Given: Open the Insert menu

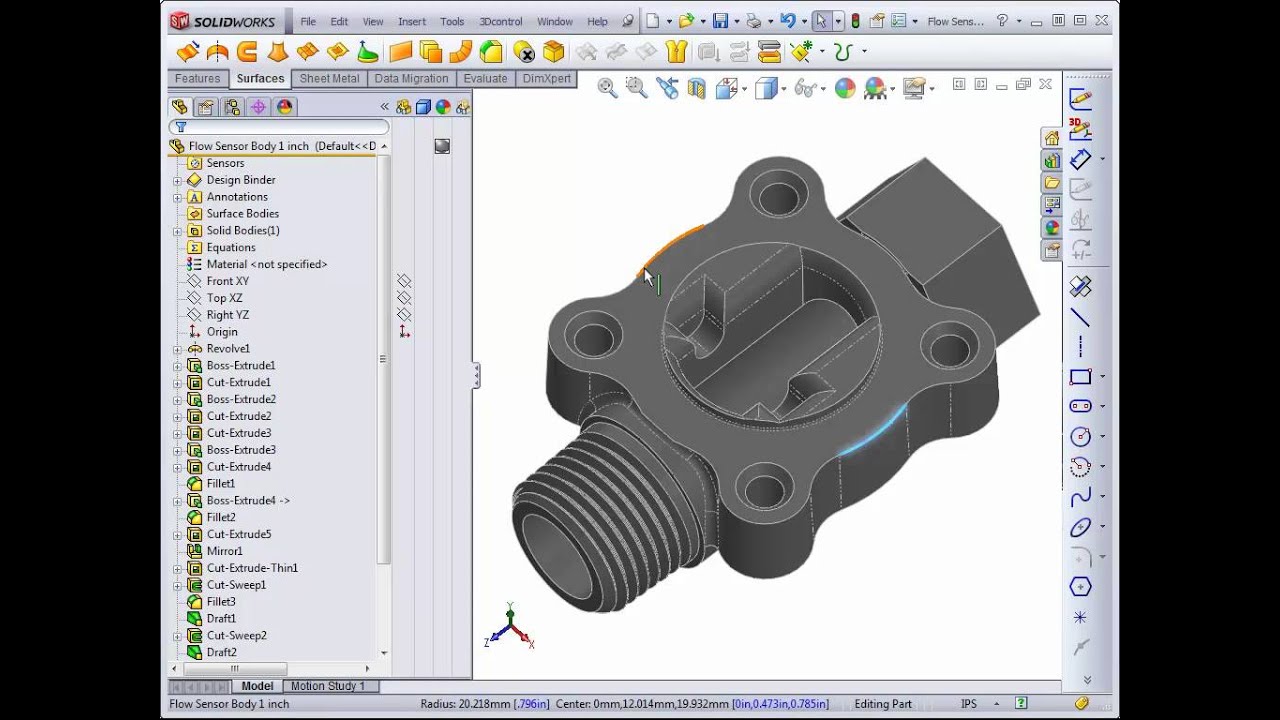Looking at the screenshot, I should point(412,21).
